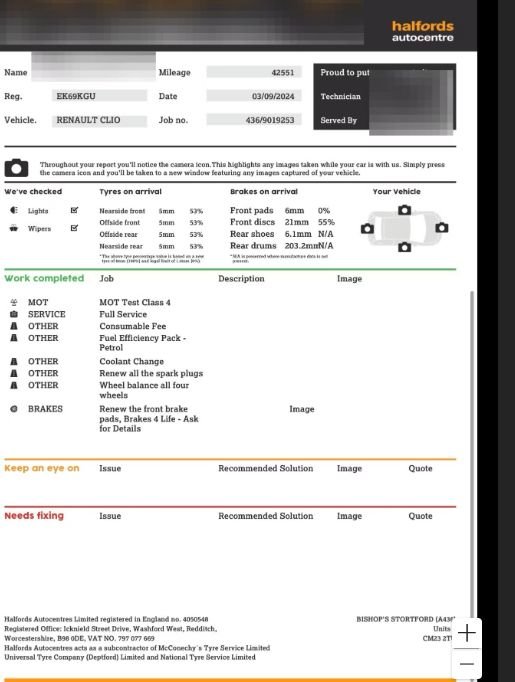Image resolution: width=515 pixels, height=682 pixels.
Task: Click the car diagram thumbnail
Action: coord(405,228)
